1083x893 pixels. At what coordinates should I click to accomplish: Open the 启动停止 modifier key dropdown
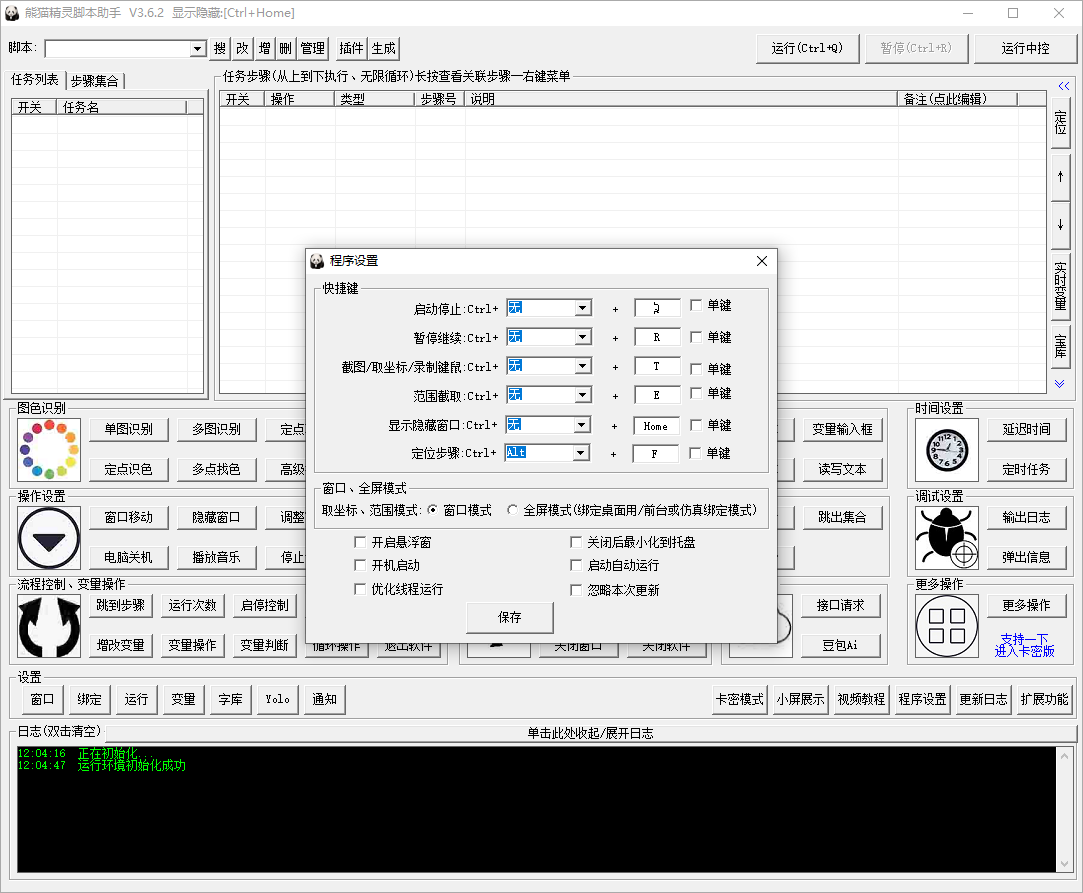pyautogui.click(x=582, y=308)
